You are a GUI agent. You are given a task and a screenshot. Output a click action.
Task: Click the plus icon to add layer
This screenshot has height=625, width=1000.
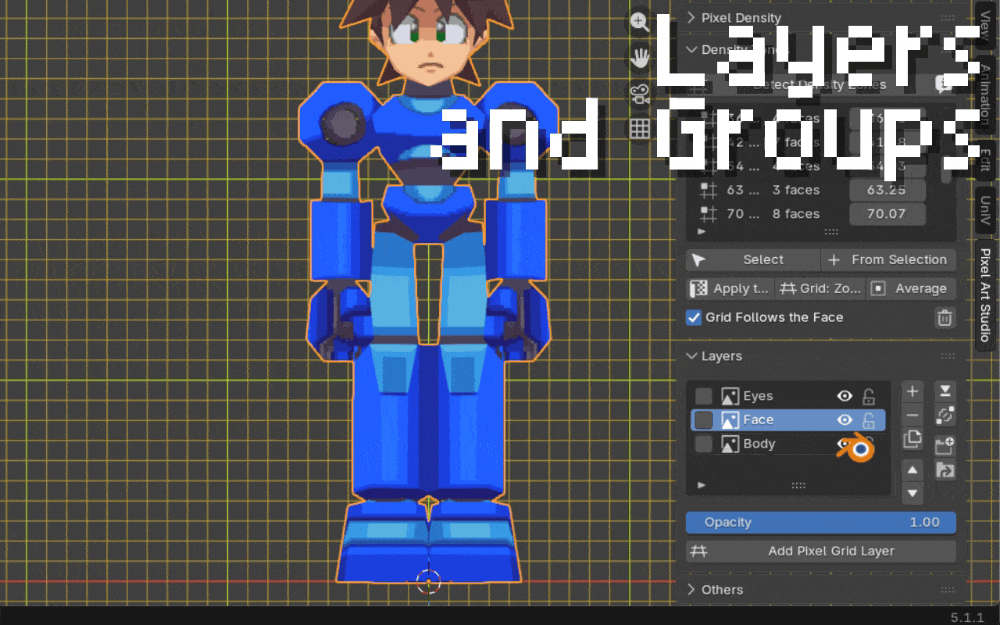tap(913, 392)
